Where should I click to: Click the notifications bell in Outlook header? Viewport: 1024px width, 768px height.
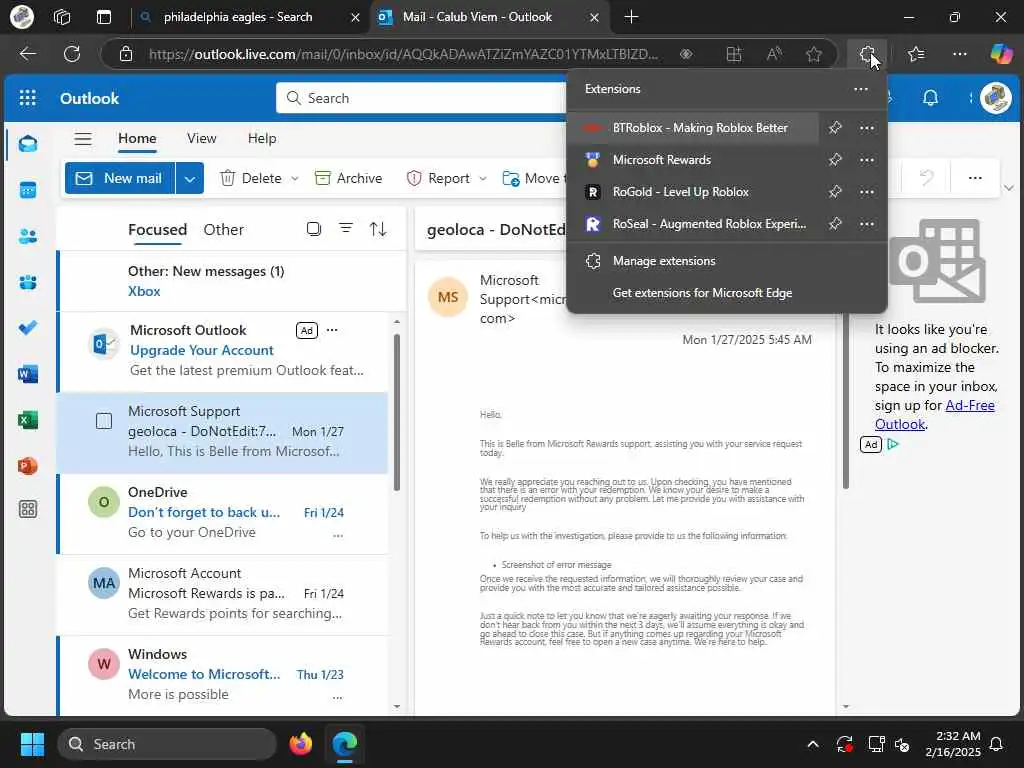click(x=930, y=98)
